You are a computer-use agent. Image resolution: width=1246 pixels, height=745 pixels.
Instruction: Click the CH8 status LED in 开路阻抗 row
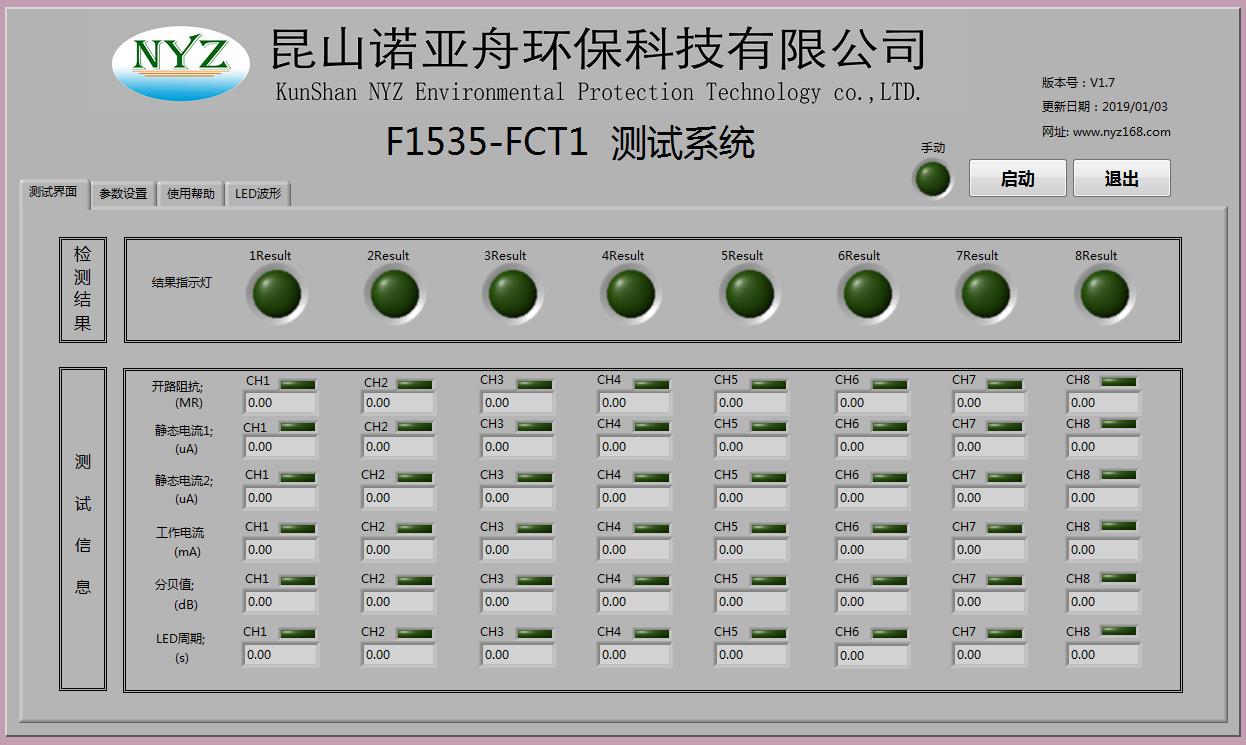1119,381
